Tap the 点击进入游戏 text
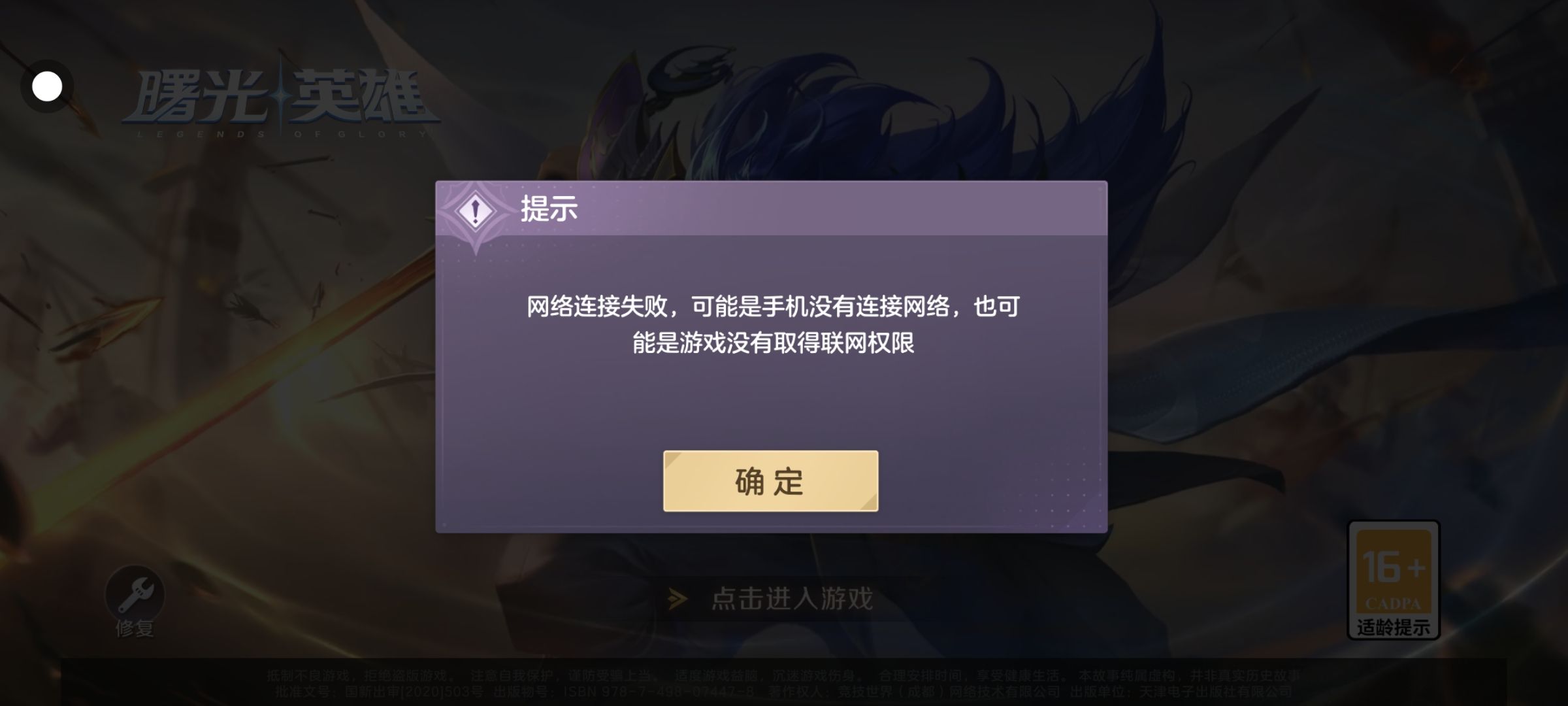Screen dimensions: 1568x706 (x=792, y=599)
